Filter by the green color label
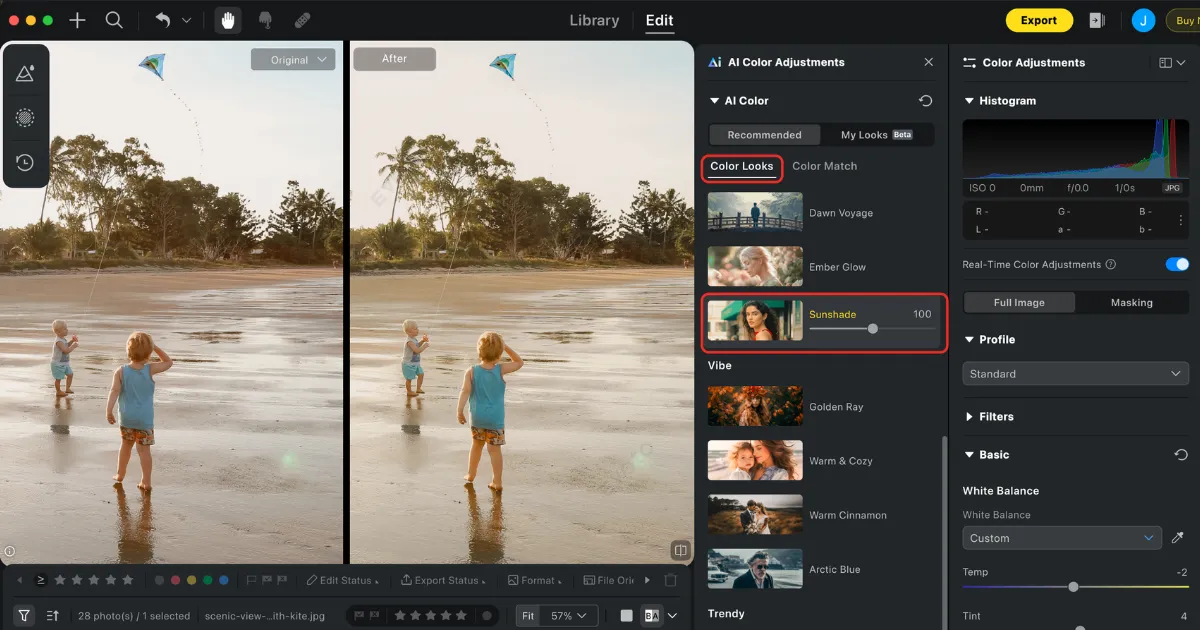This screenshot has width=1200, height=630. [x=208, y=580]
